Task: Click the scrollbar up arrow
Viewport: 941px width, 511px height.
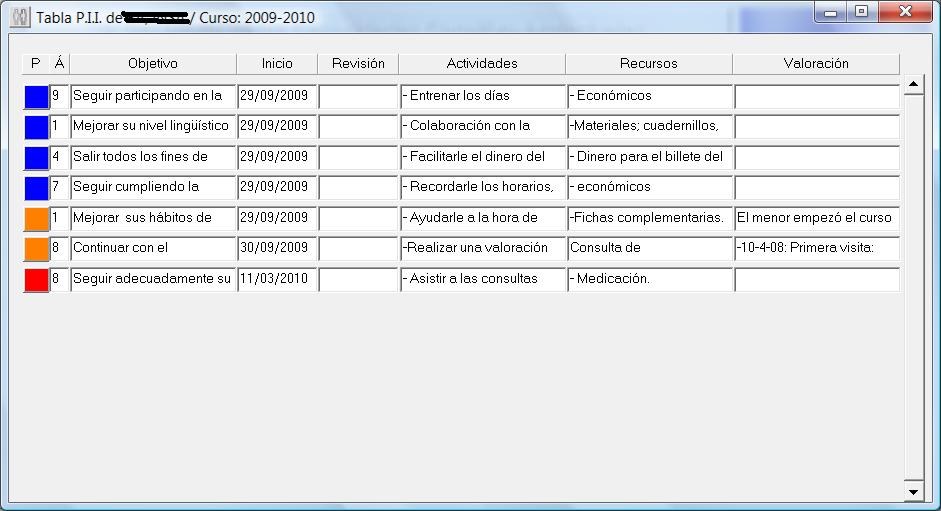Action: pos(912,84)
